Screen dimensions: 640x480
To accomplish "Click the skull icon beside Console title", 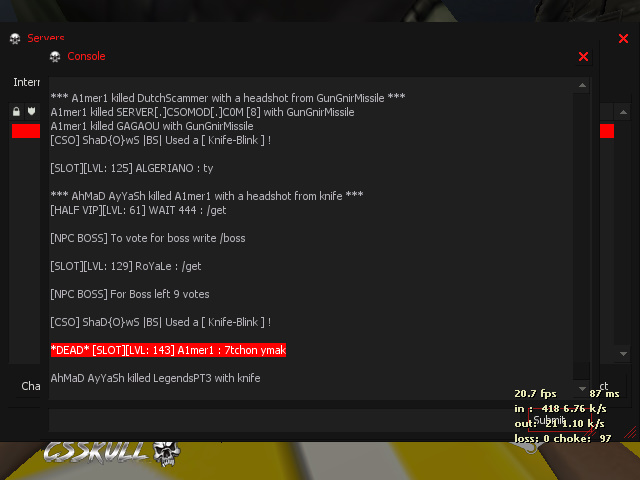I will pyautogui.click(x=55, y=56).
